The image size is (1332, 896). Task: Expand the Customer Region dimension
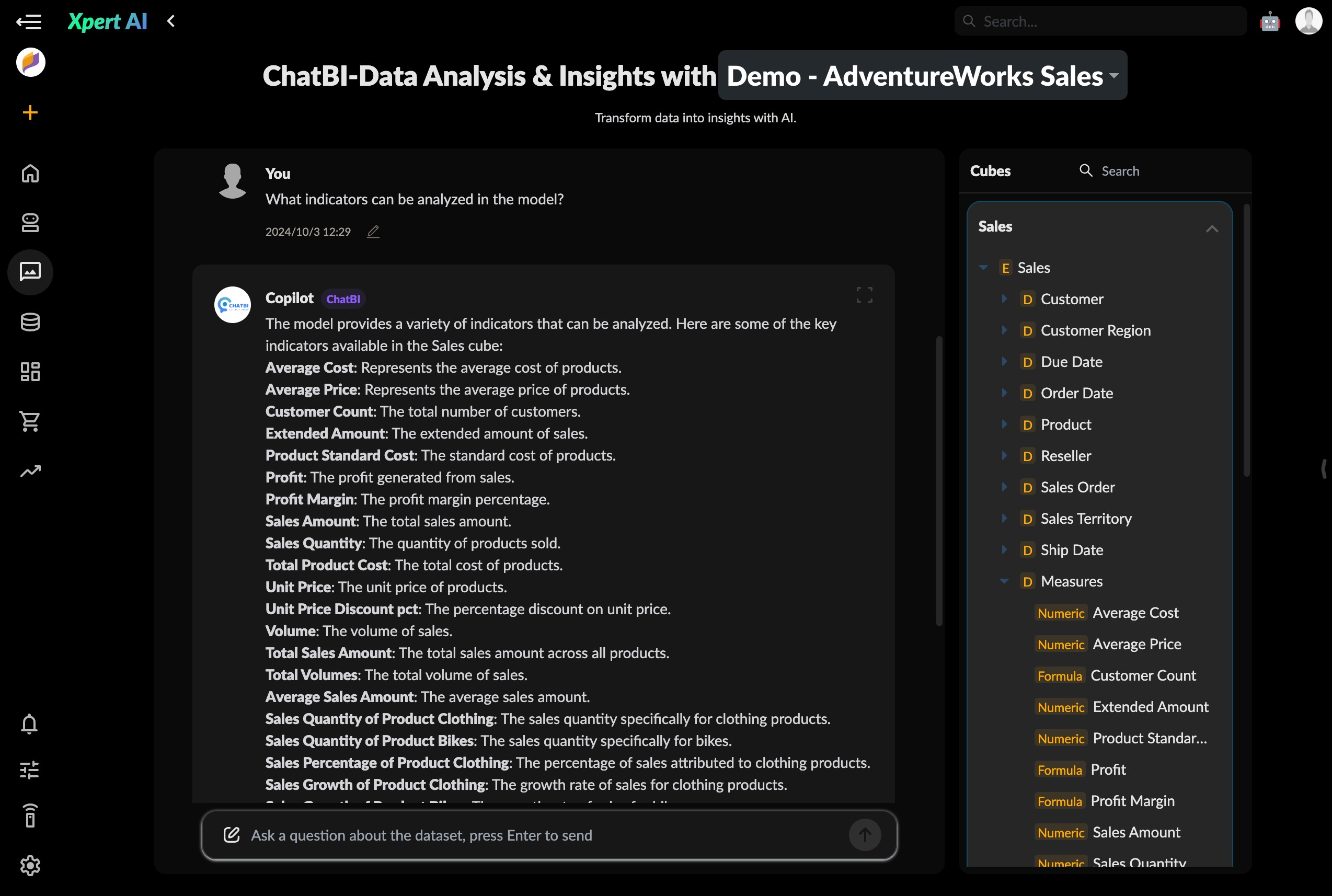1004,330
